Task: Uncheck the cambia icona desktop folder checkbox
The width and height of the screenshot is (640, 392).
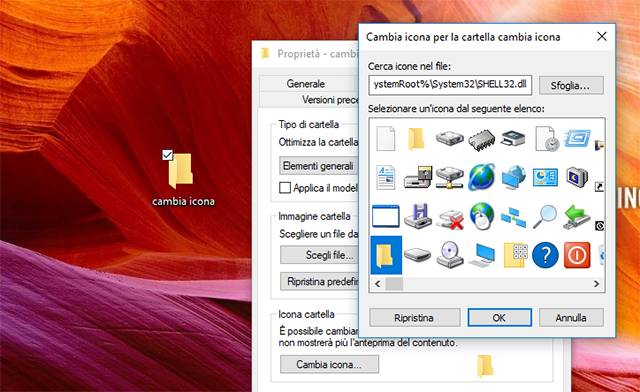Action: click(167, 155)
